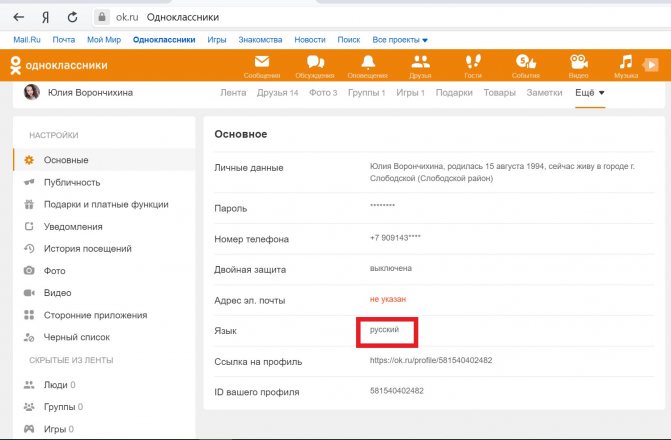
Task: Open the Одноклассники link in the portal bar
Action: click(x=164, y=40)
